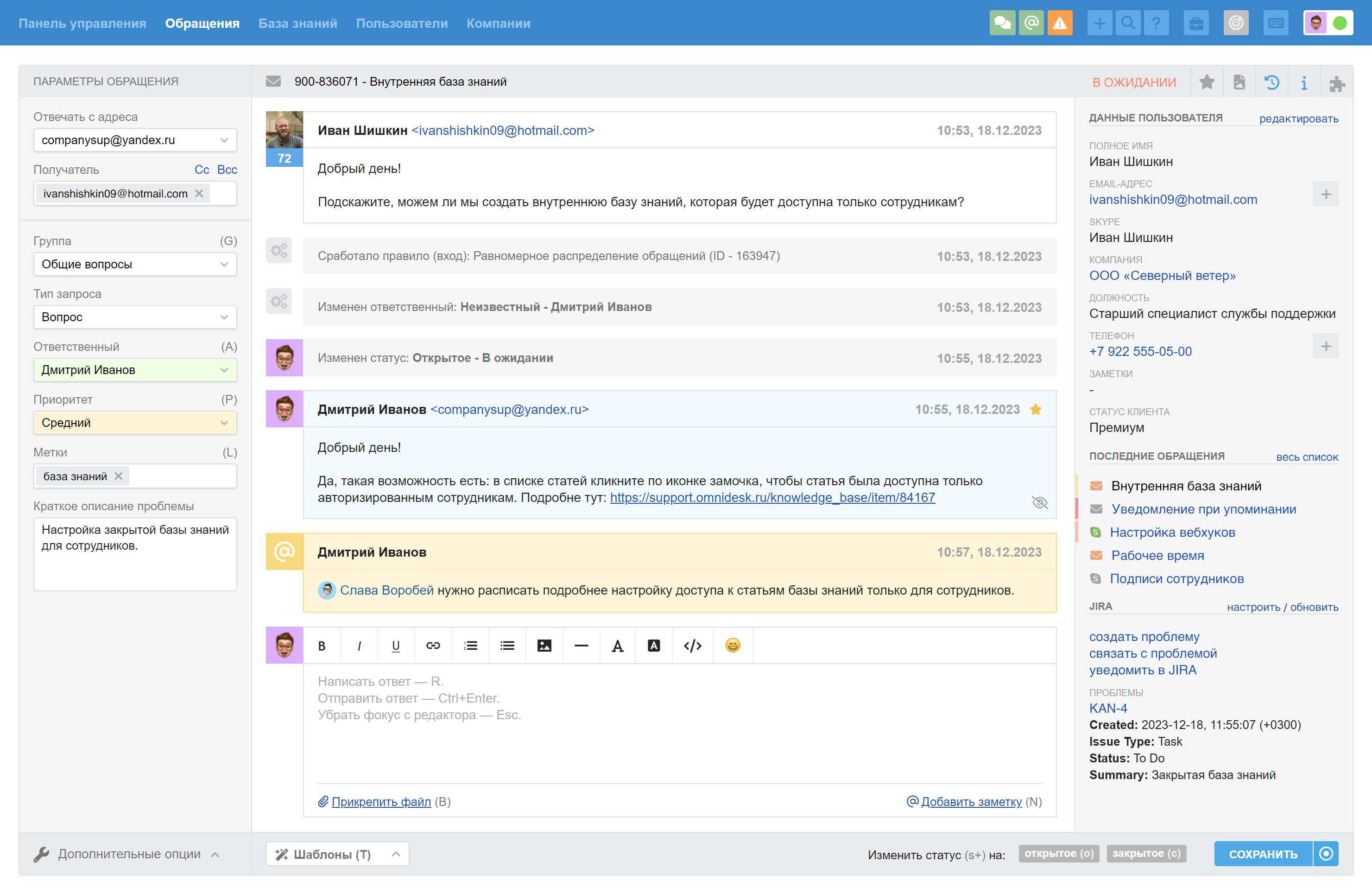This screenshot has width=1372, height=894.
Task: Click Добавить заметку link
Action: click(971, 802)
